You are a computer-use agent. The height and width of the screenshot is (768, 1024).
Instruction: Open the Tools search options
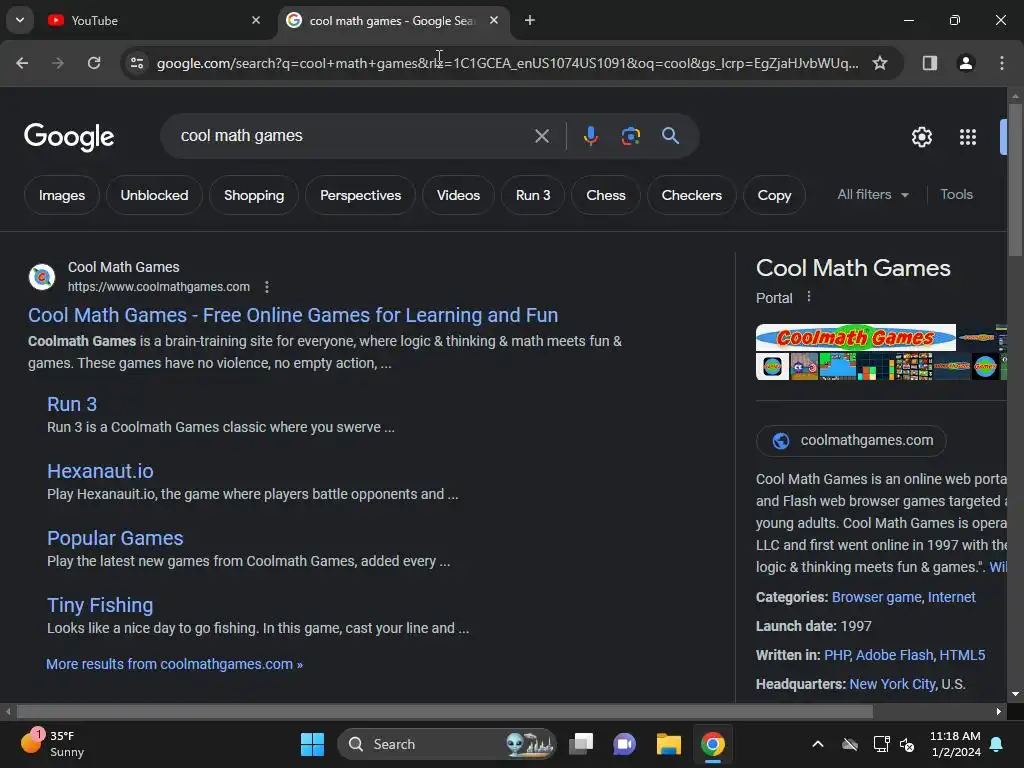(x=956, y=195)
